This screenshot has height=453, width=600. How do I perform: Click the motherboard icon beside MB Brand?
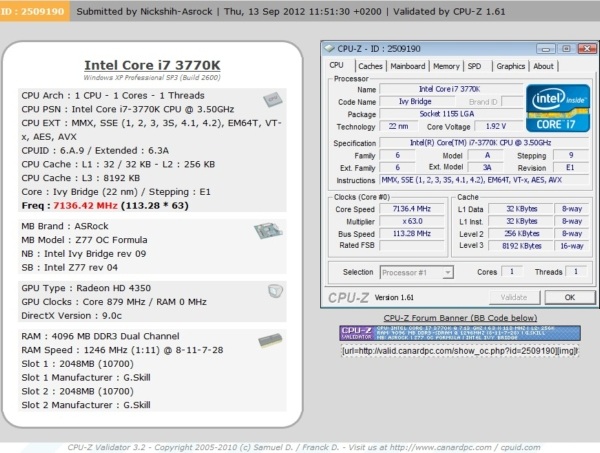coord(268,230)
